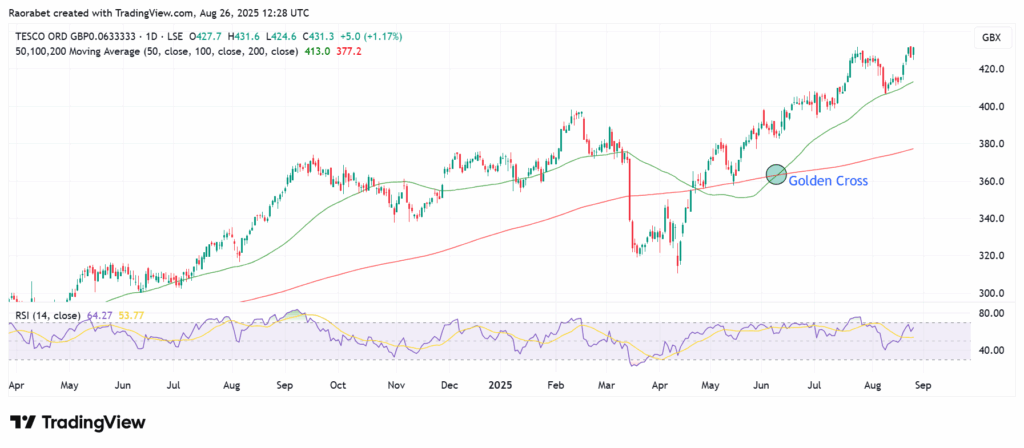Click the 360.0 price axis label
Screen dimensions: 1024x448
point(990,181)
